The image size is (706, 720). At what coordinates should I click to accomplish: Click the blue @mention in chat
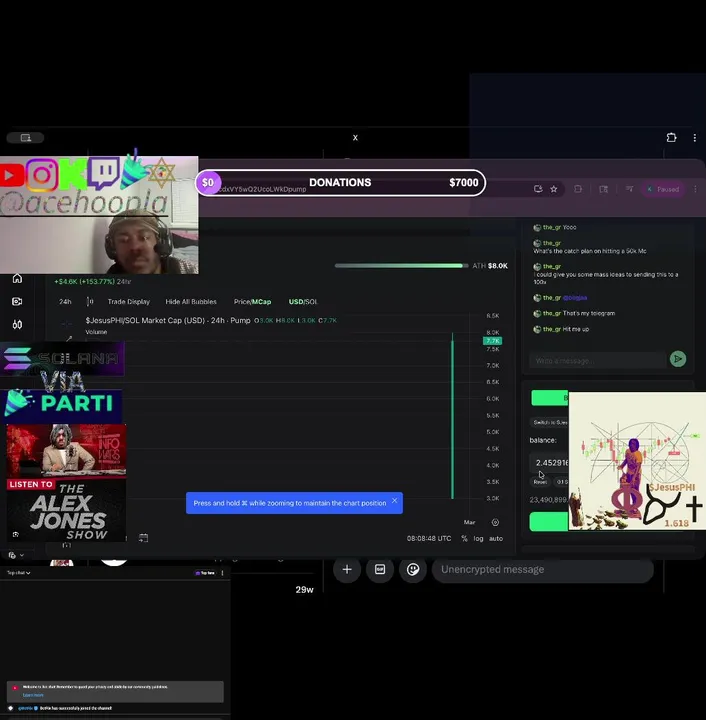(x=575, y=298)
